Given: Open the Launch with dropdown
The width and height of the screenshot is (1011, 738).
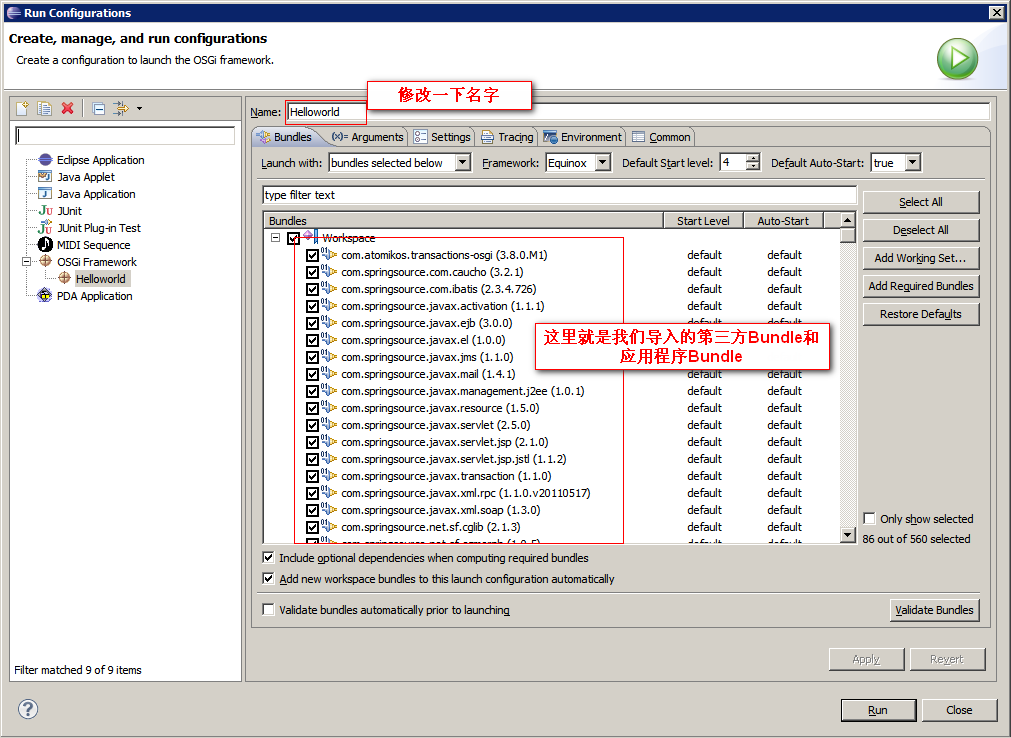Looking at the screenshot, I should pyautogui.click(x=462, y=162).
